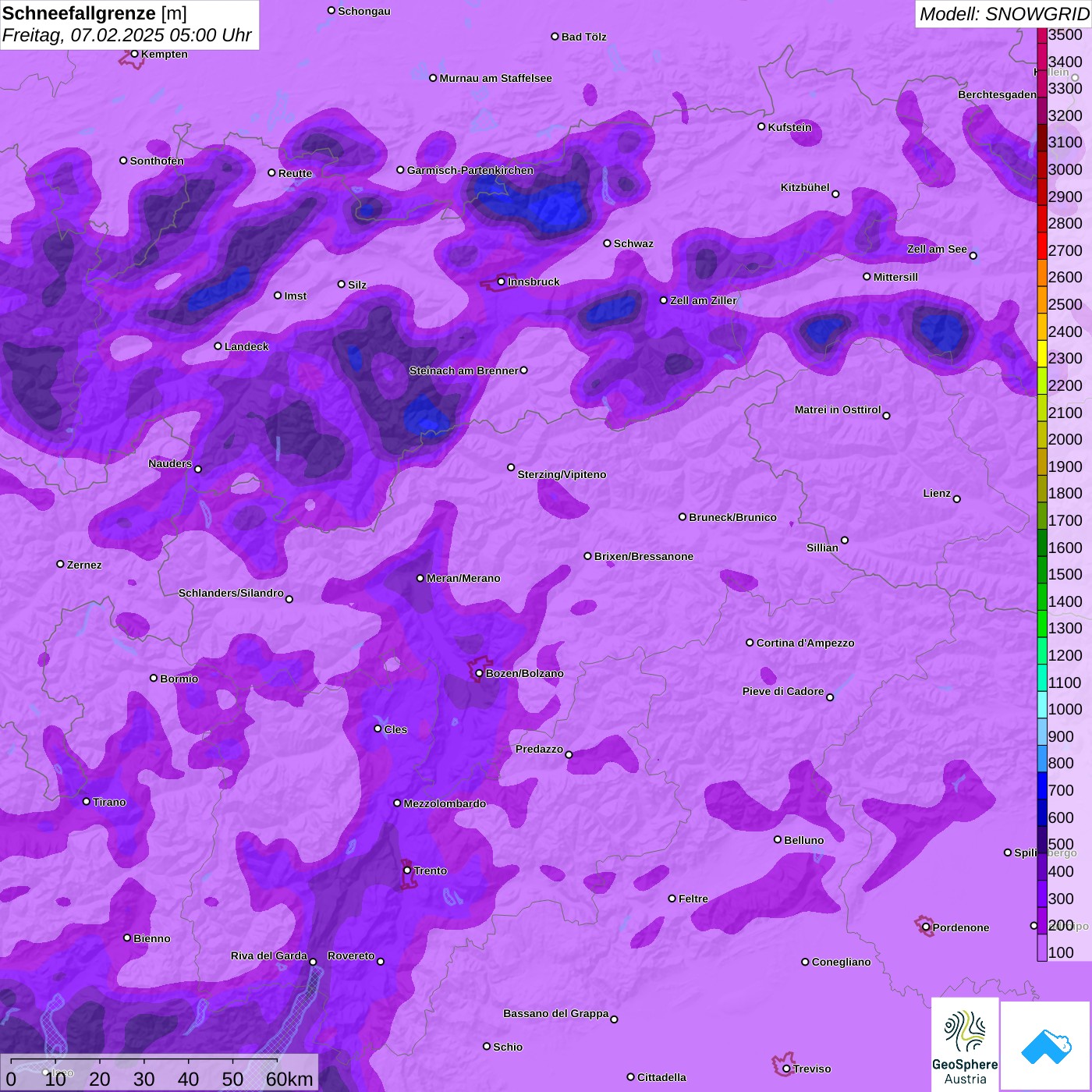Image resolution: width=1092 pixels, height=1092 pixels.
Task: Click the GeoSphere Austria logo
Action: [965, 1045]
